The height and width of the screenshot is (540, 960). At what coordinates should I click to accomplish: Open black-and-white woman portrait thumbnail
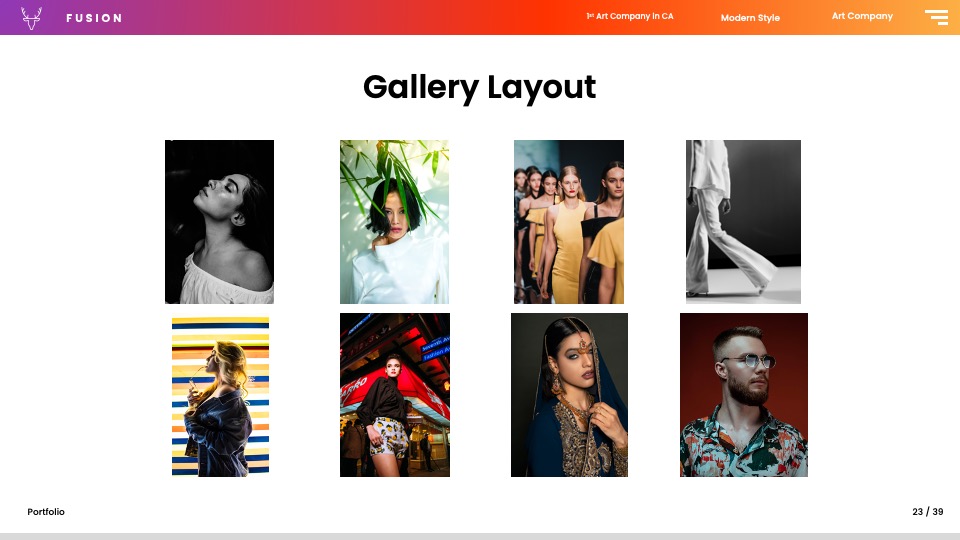219,222
